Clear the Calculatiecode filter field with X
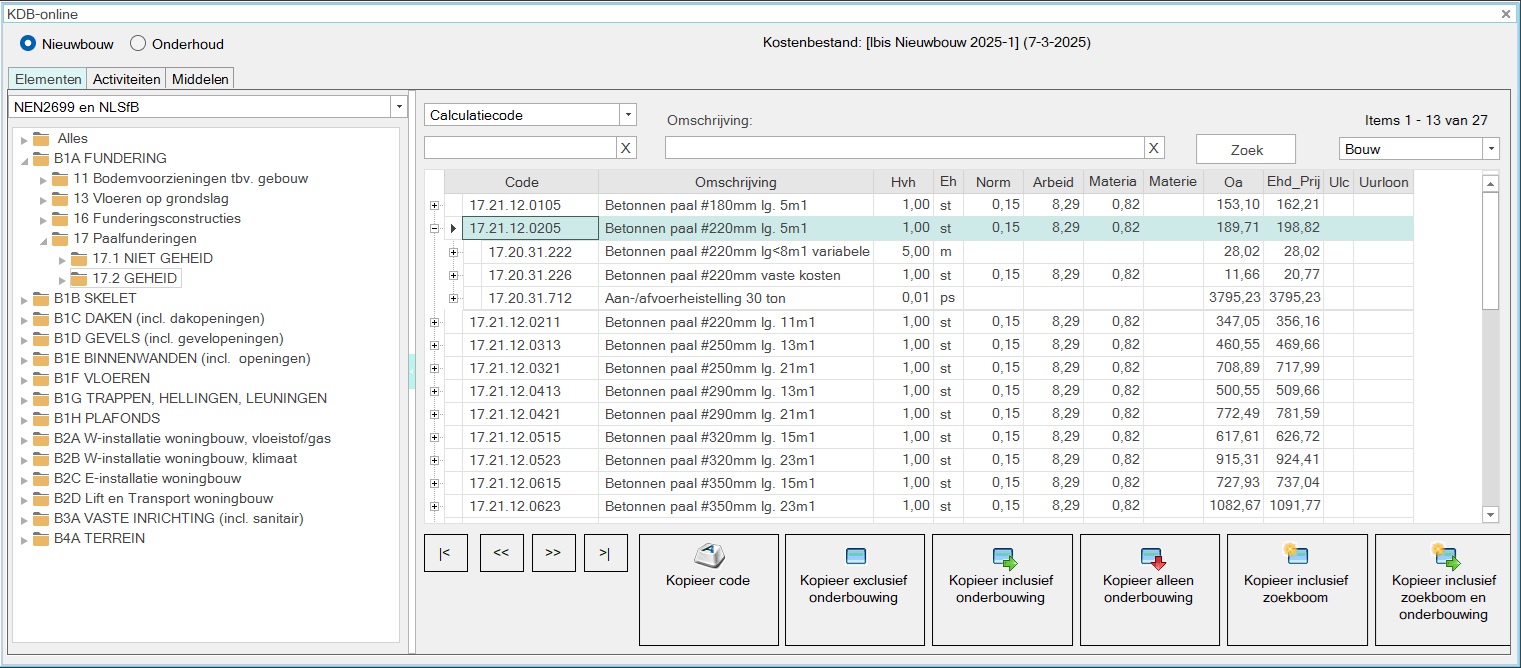The height and width of the screenshot is (668, 1521). [626, 148]
